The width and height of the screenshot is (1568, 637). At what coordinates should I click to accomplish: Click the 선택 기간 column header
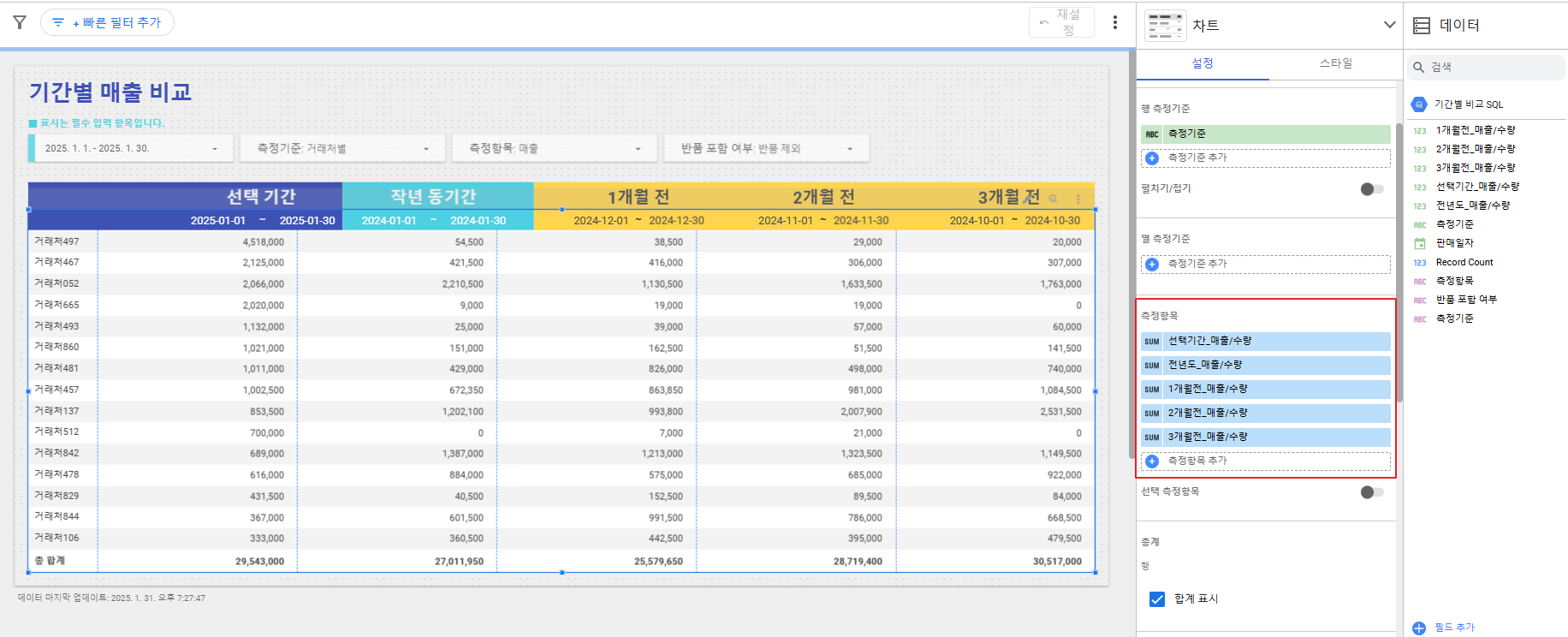[x=261, y=197]
